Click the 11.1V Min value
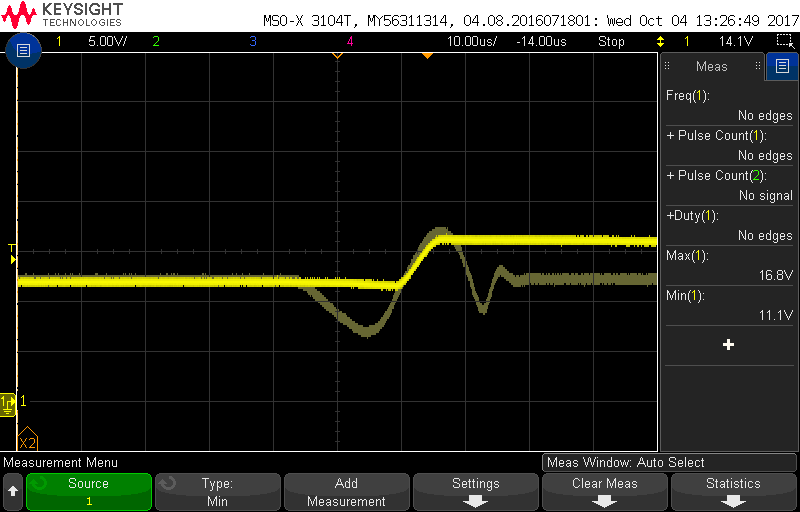Screen dimensions: 800x512 776,315
